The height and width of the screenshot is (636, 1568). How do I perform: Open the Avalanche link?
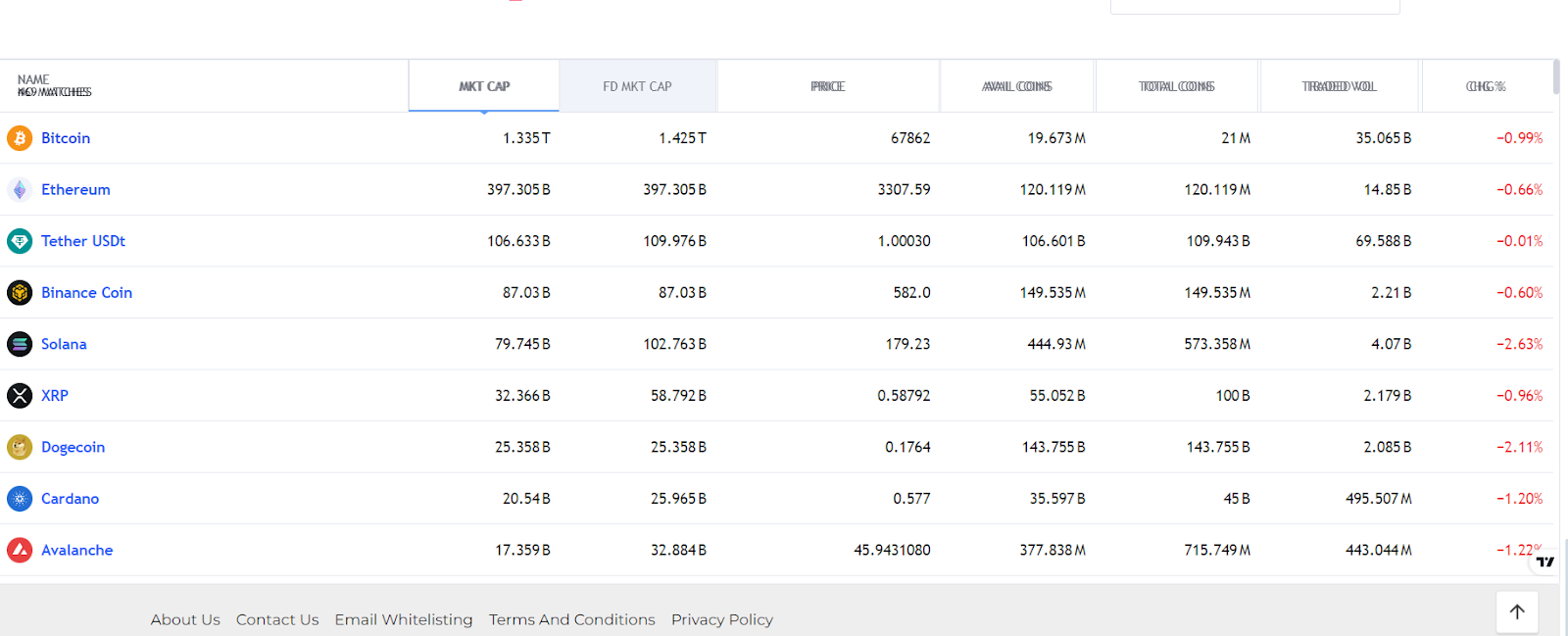coord(76,550)
